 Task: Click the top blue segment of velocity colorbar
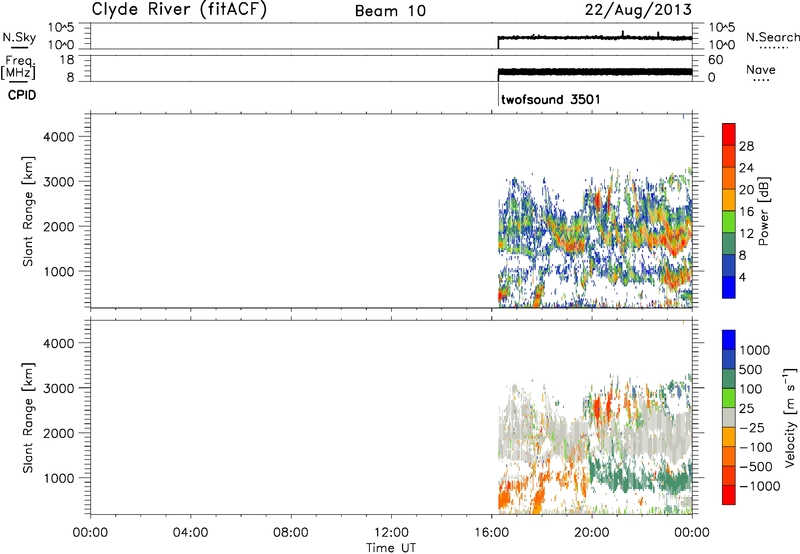[729, 340]
